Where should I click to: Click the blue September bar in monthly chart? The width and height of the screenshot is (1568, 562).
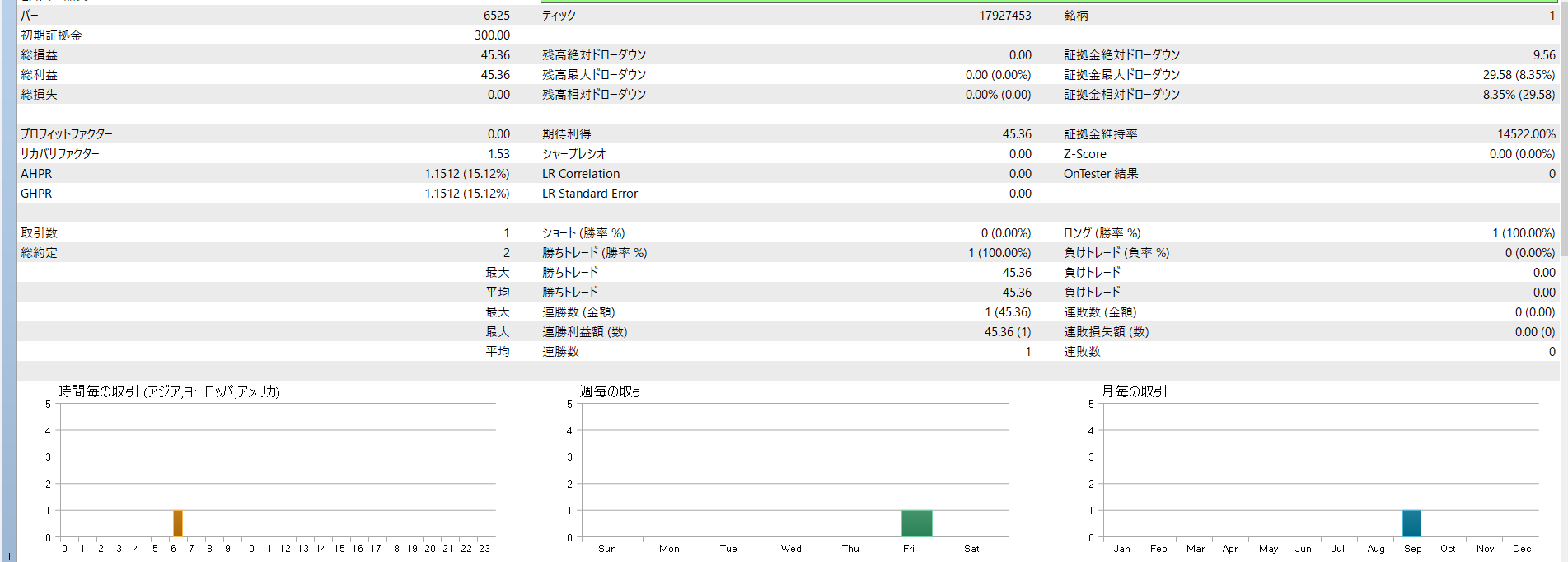1411,524
